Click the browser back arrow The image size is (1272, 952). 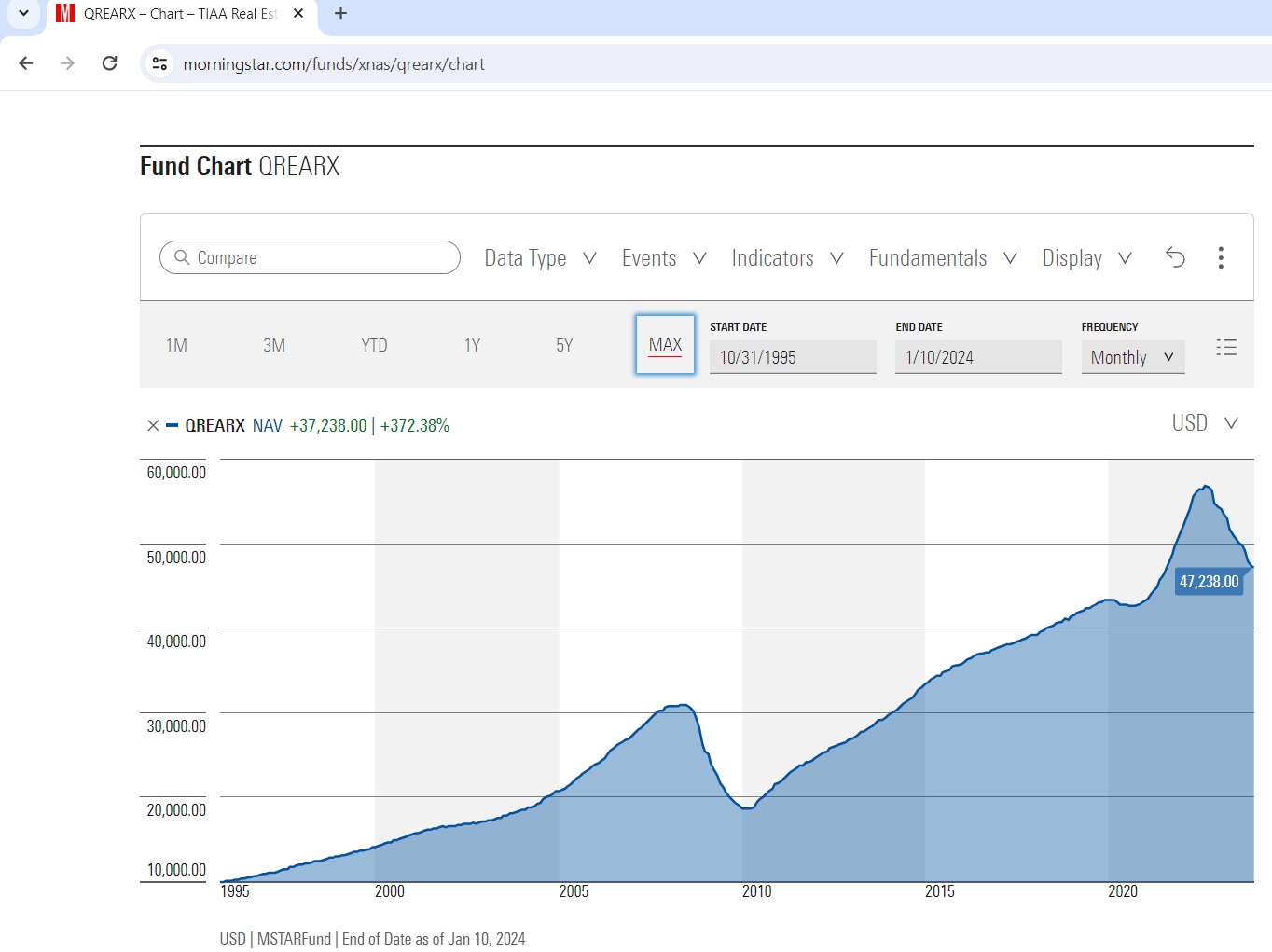tap(26, 63)
